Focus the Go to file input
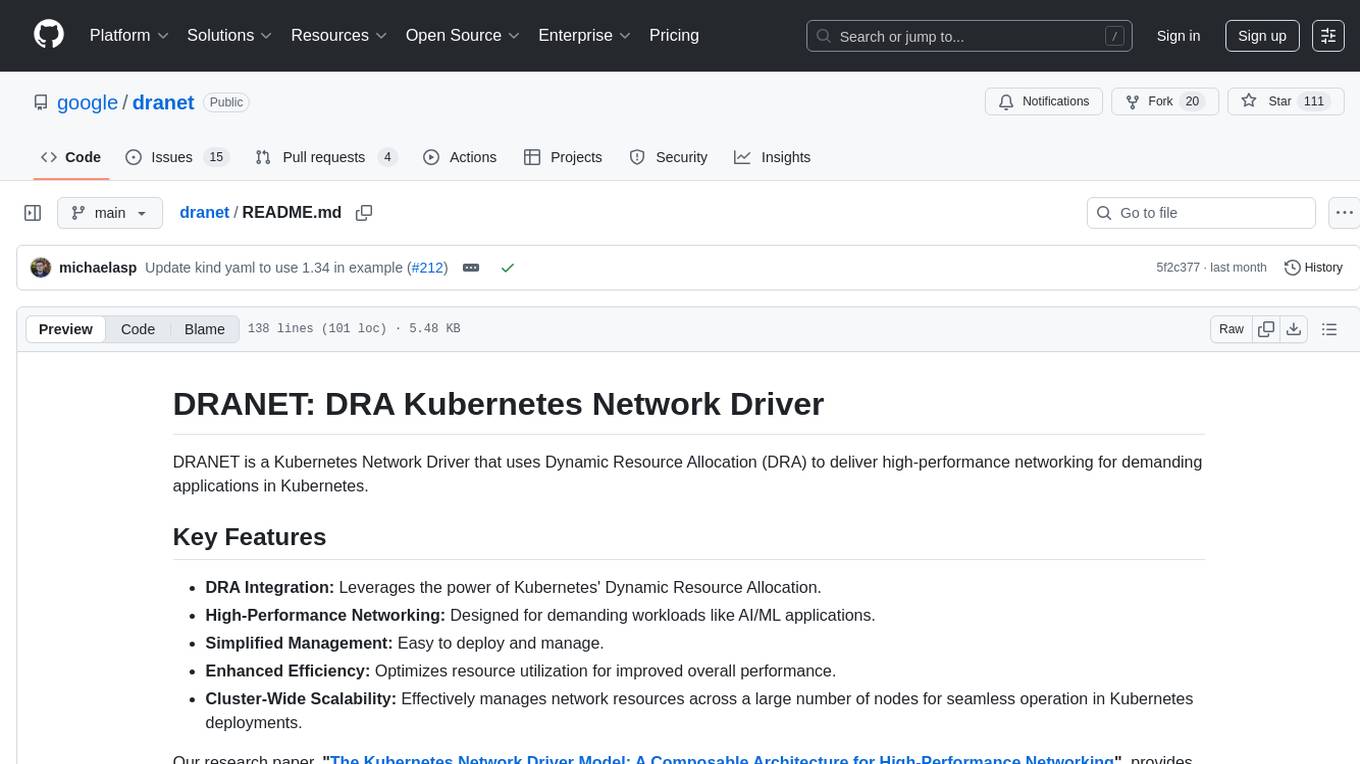 click(x=1201, y=213)
